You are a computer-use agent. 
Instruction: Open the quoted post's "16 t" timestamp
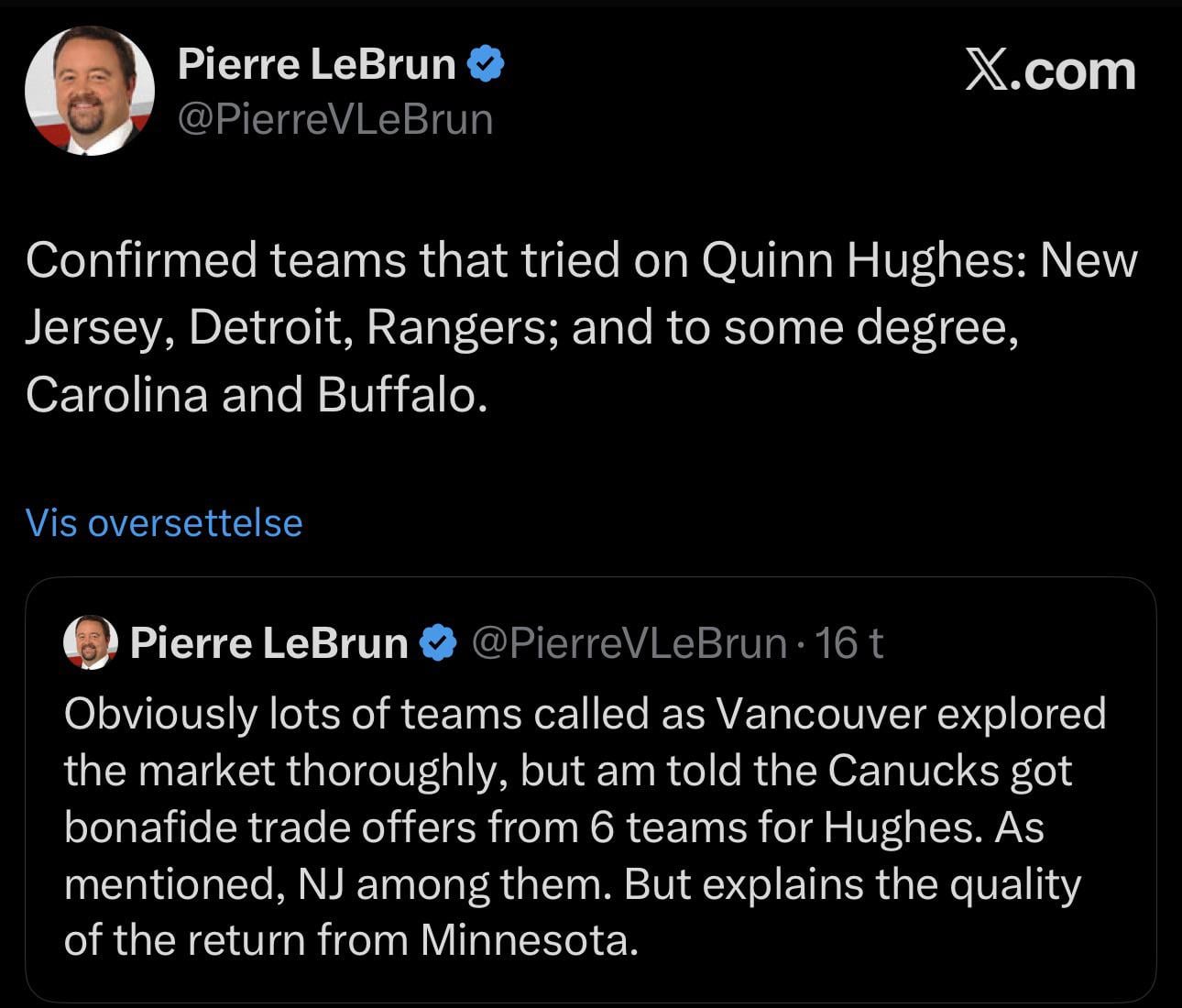click(x=848, y=643)
